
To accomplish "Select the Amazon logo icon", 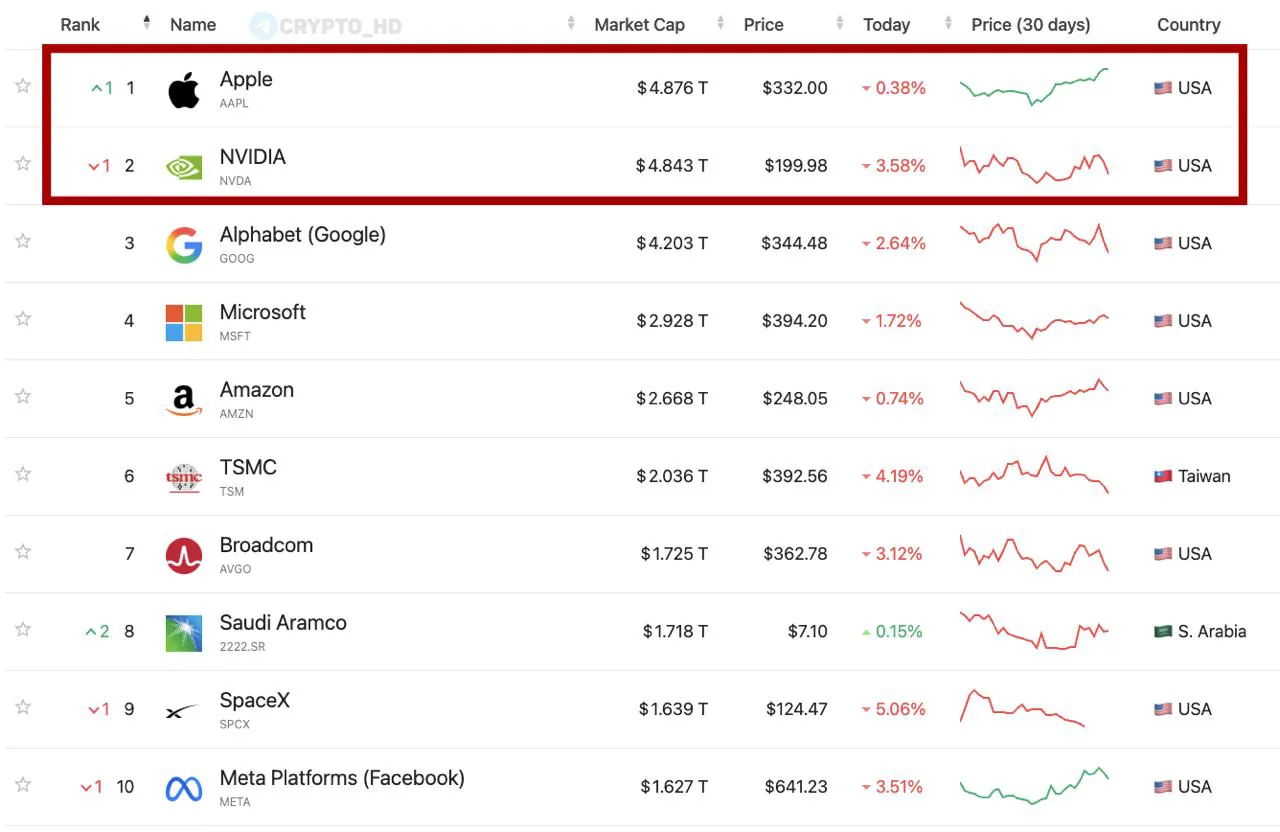I will click(x=184, y=400).
